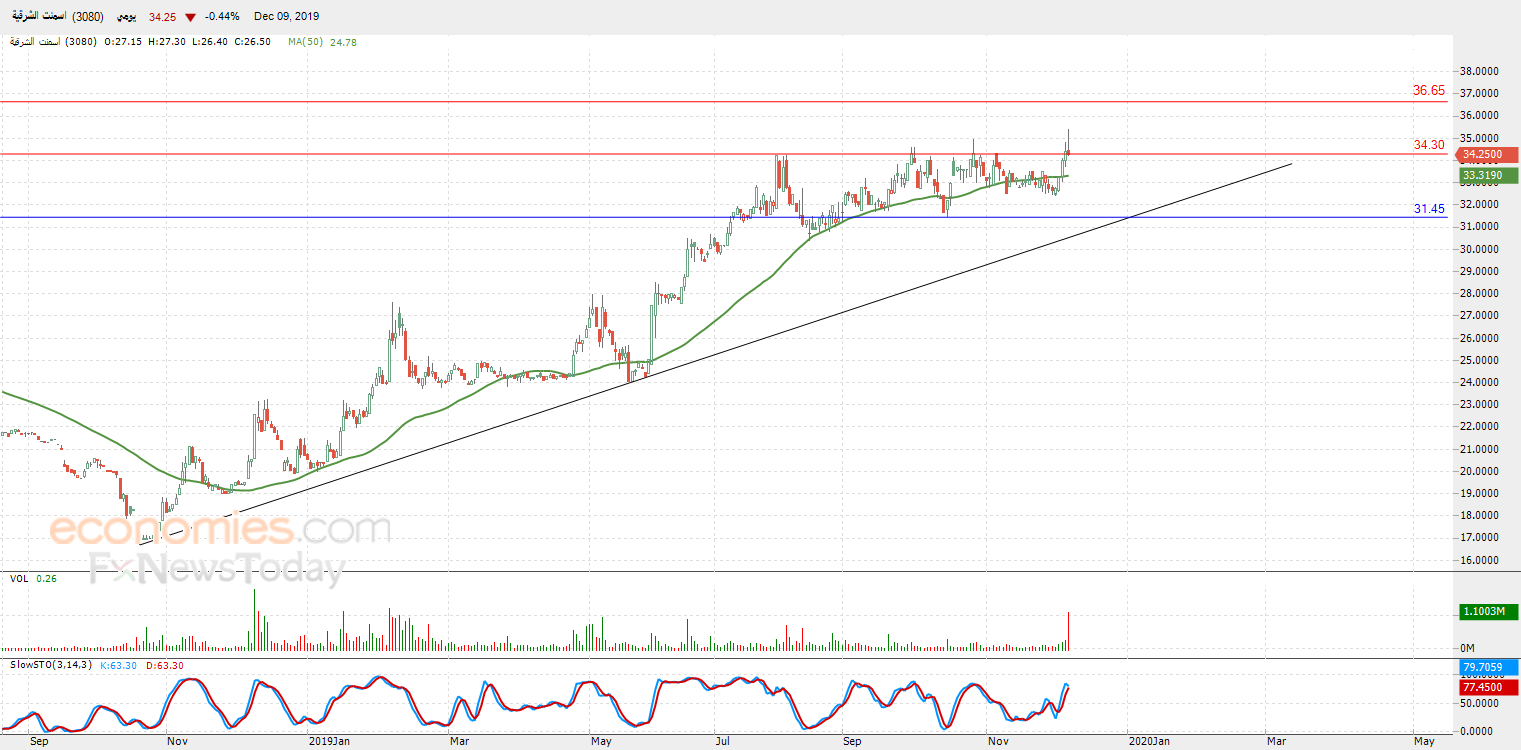1521x750 pixels.
Task: Click the 31.45 support level label
Action: (1429, 209)
